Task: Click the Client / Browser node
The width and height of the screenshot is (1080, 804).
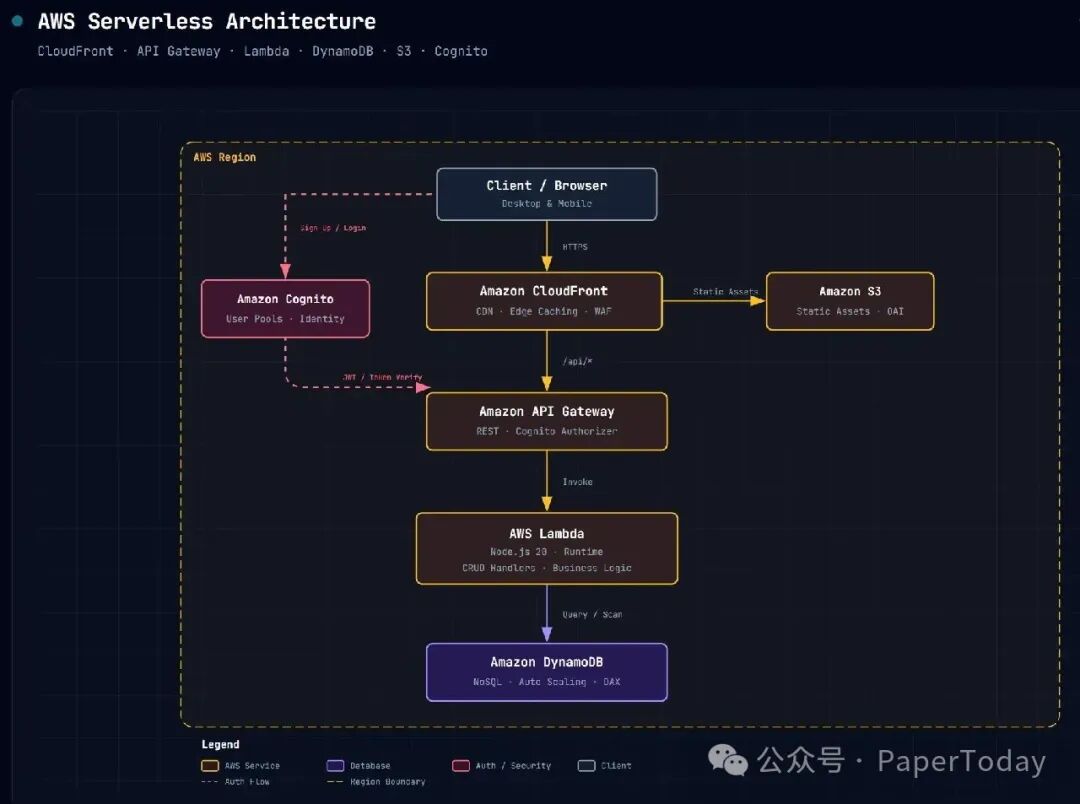Action: (546, 194)
